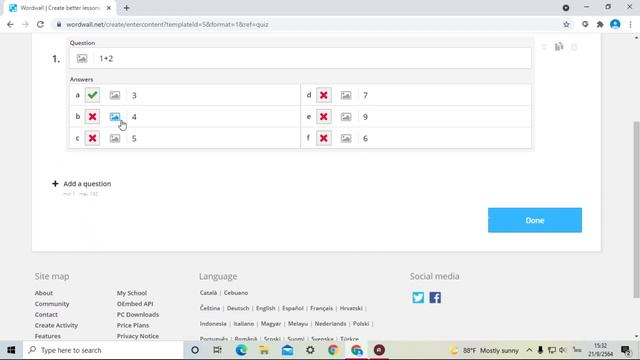Add an image to answer d
The image size is (640, 360).
click(x=346, y=95)
